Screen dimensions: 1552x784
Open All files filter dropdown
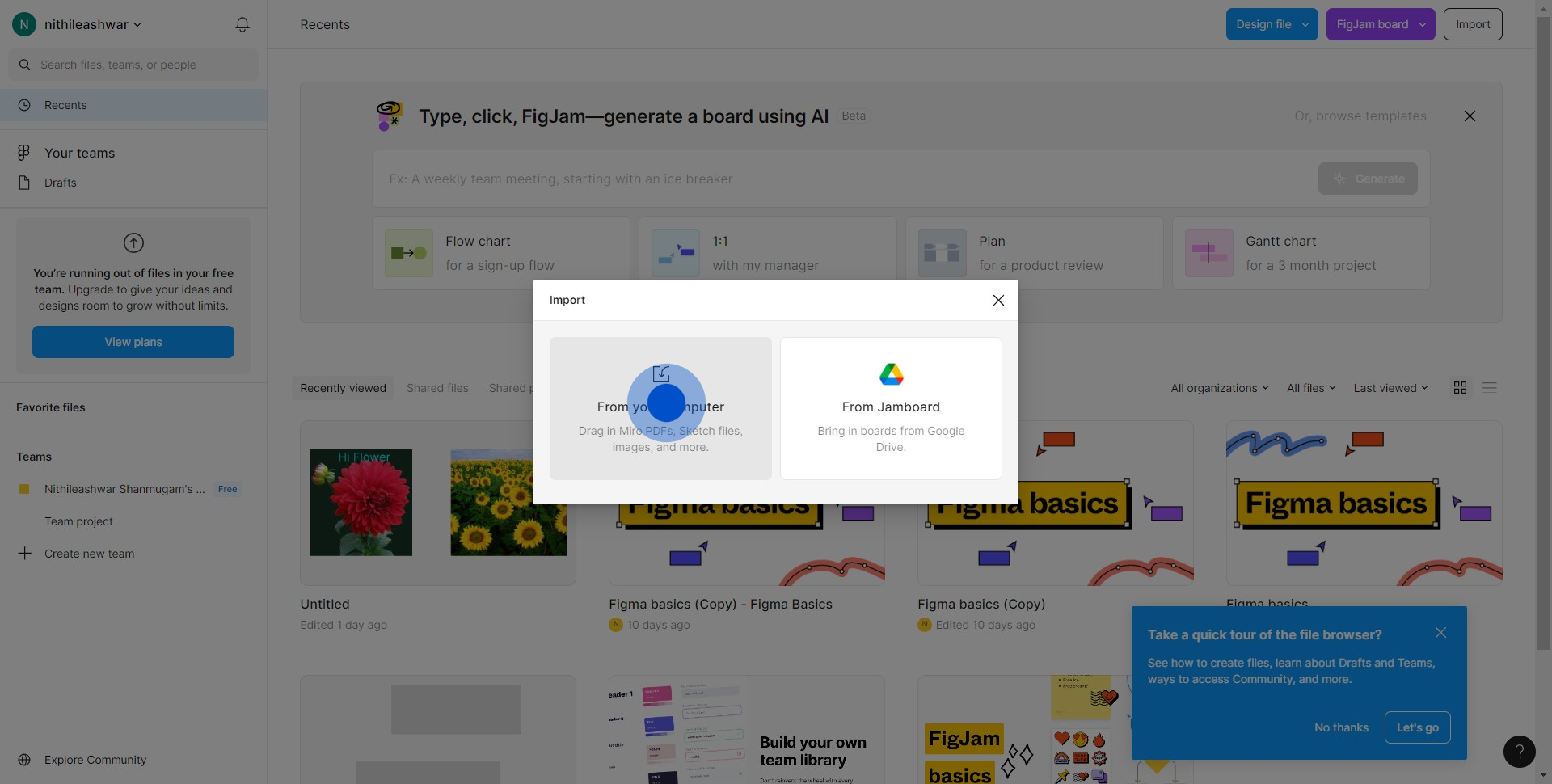click(x=1311, y=388)
